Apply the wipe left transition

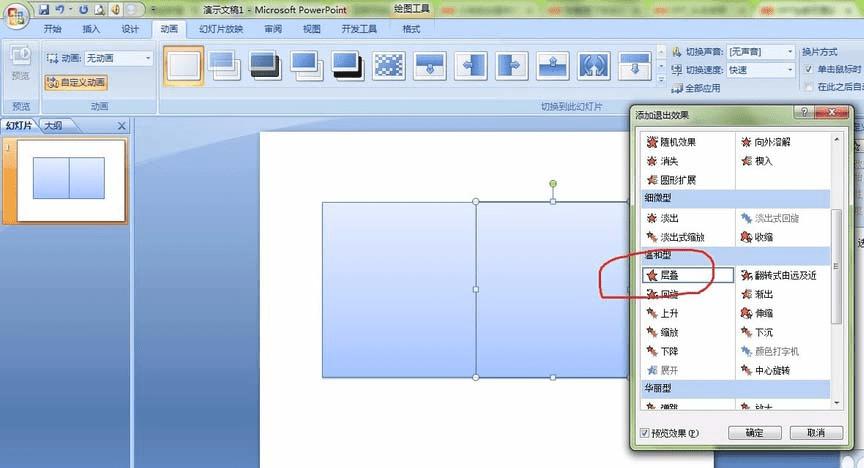pos(471,66)
